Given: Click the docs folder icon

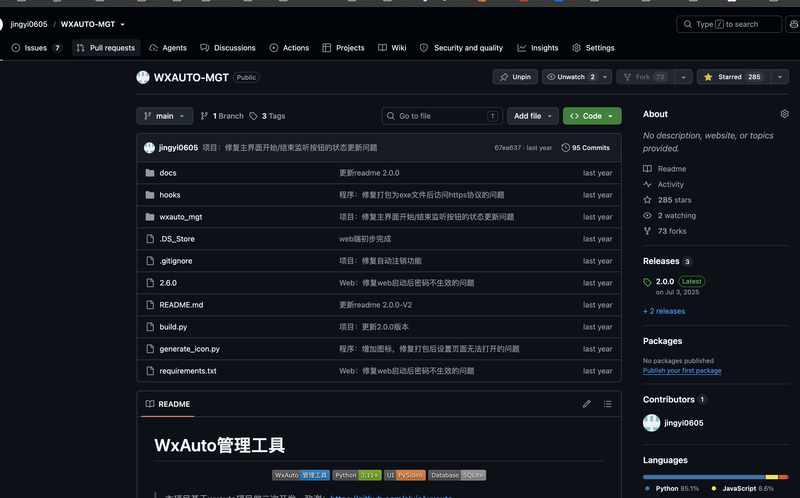Looking at the screenshot, I should pyautogui.click(x=150, y=173).
